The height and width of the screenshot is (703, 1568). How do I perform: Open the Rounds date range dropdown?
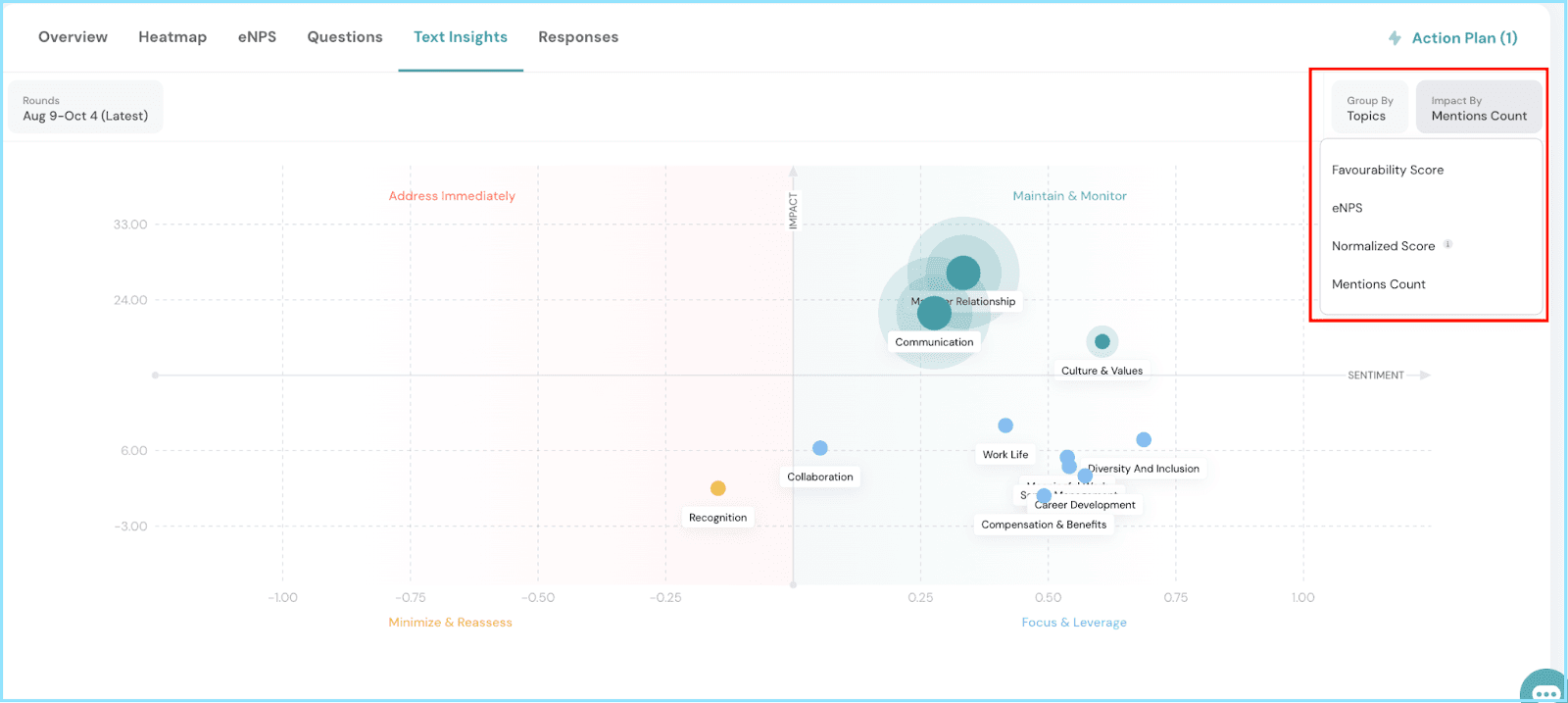pos(85,108)
